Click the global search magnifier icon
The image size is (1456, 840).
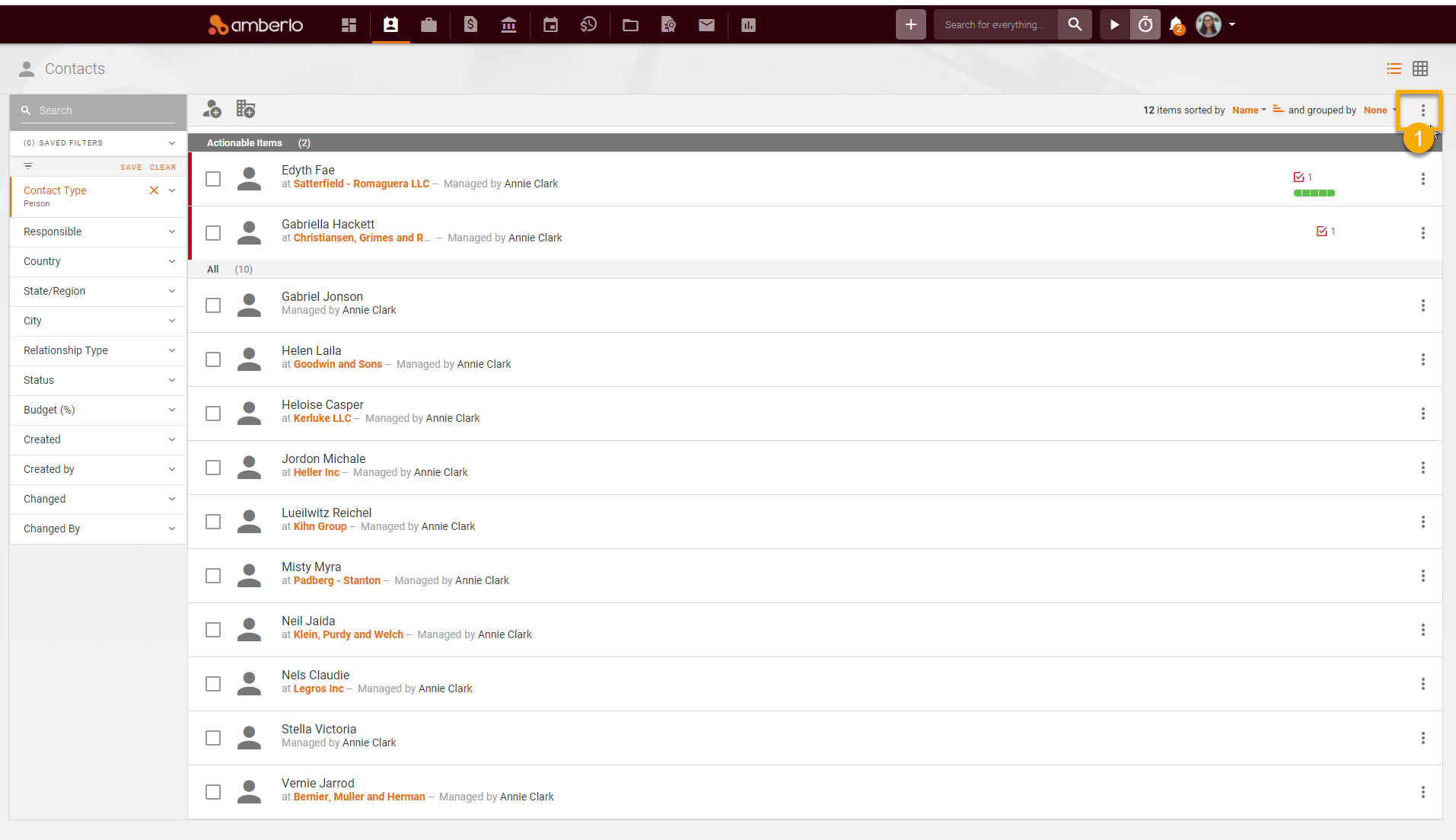[x=1075, y=24]
